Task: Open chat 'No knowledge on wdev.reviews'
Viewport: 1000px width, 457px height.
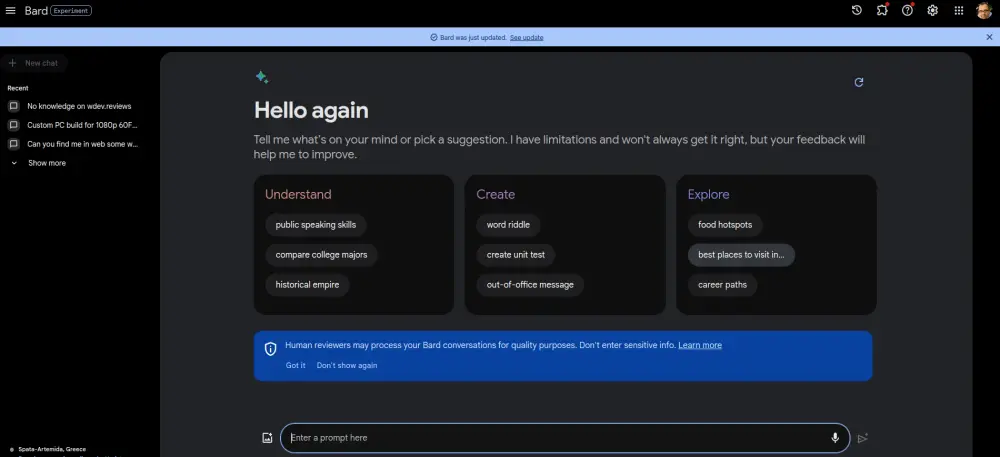Action: pos(79,106)
